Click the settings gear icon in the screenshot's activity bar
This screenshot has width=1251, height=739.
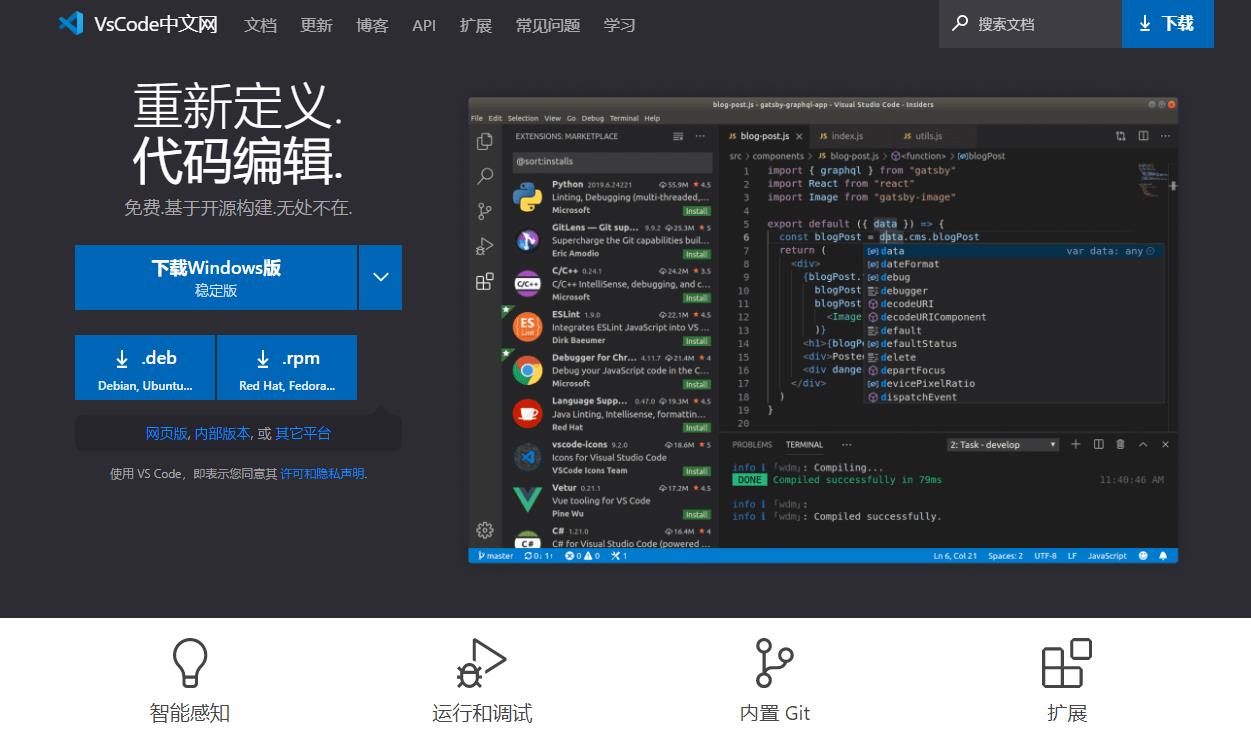(485, 530)
